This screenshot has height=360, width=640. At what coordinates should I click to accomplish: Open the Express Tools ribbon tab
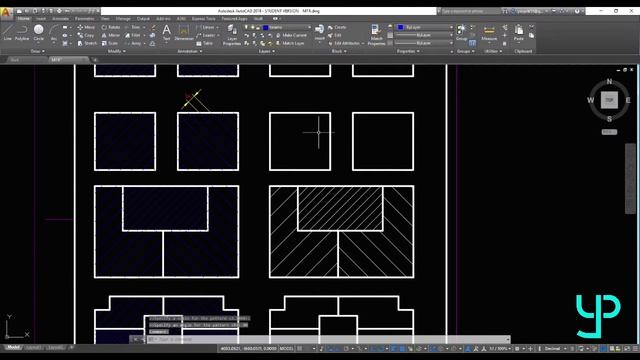pyautogui.click(x=204, y=19)
